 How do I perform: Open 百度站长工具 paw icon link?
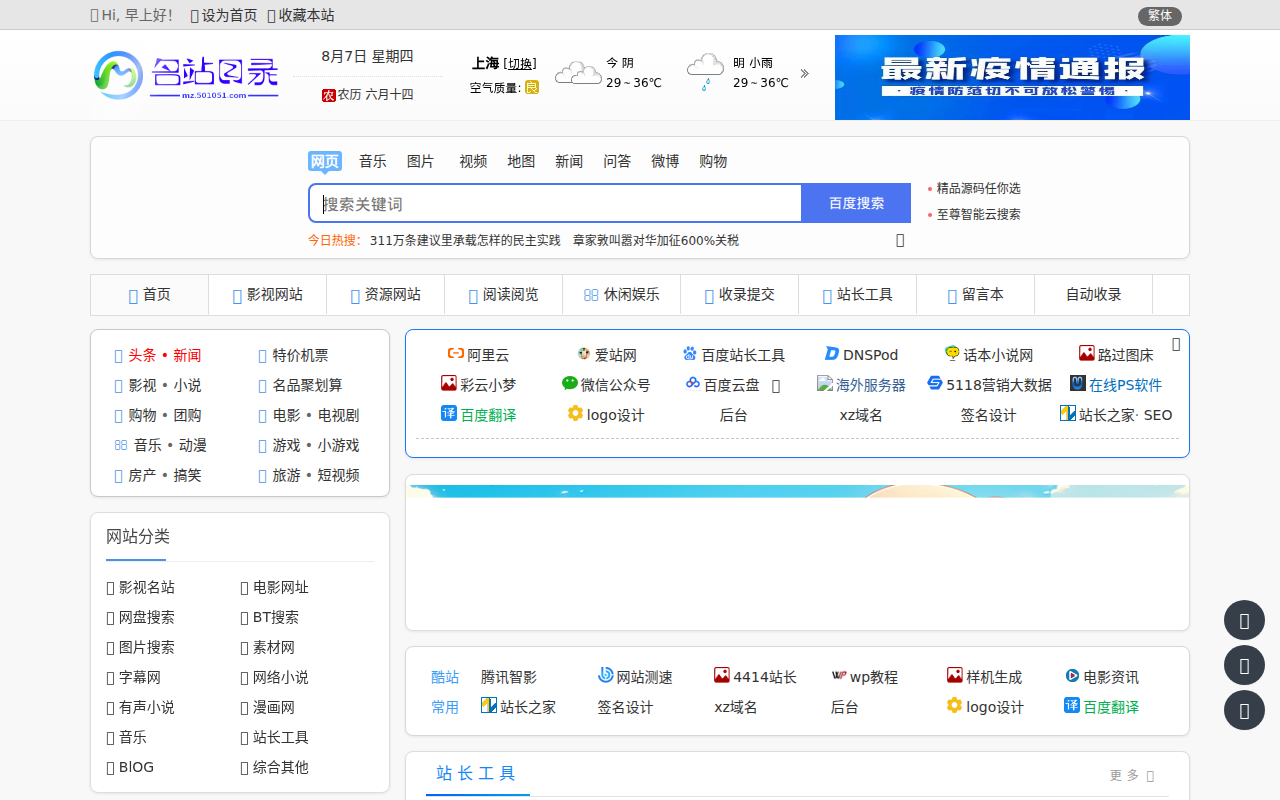pyautogui.click(x=690, y=354)
